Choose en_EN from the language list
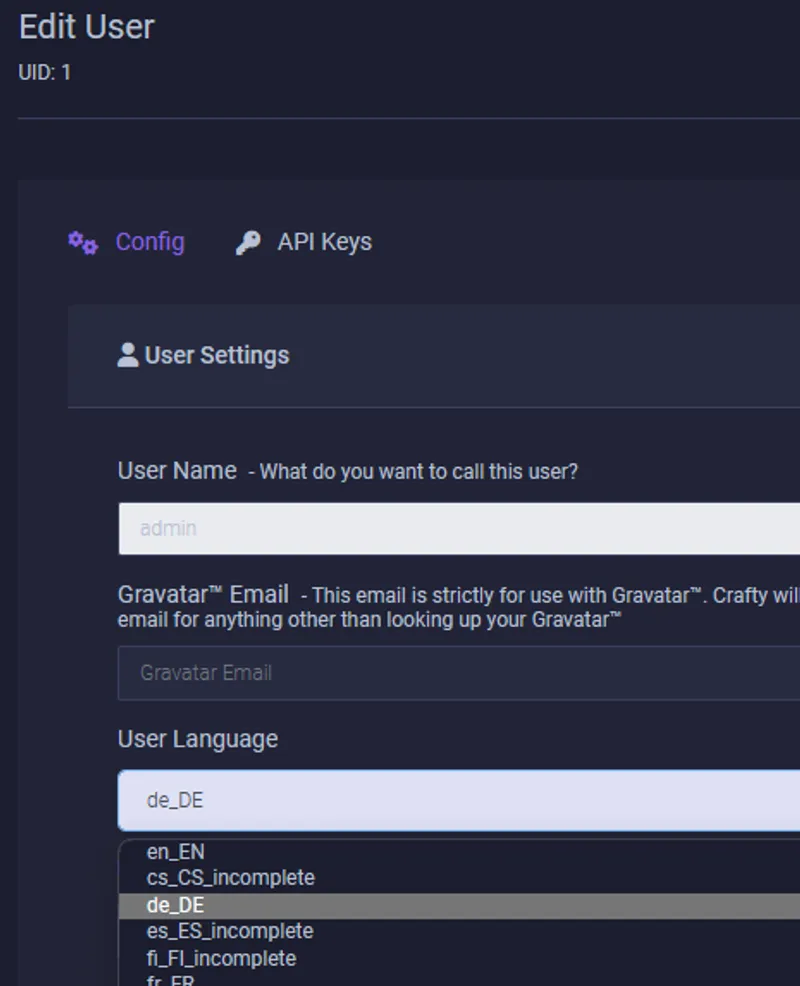 pyautogui.click(x=176, y=852)
